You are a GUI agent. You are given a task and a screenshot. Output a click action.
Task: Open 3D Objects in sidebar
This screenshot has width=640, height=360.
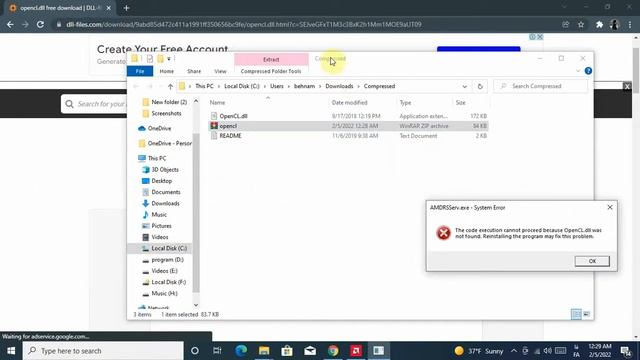[160, 170]
